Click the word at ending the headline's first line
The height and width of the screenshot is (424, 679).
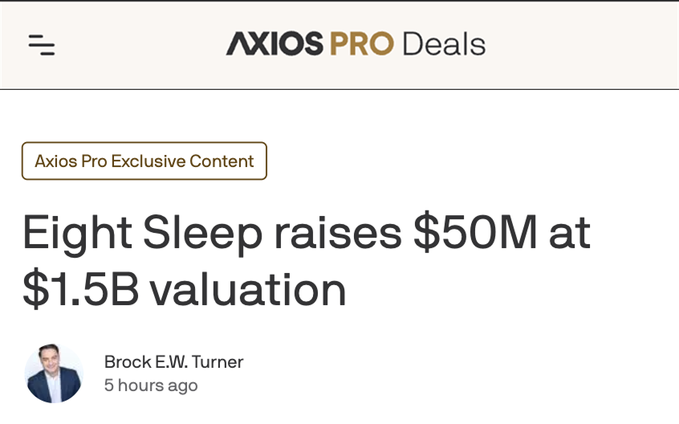click(x=570, y=233)
